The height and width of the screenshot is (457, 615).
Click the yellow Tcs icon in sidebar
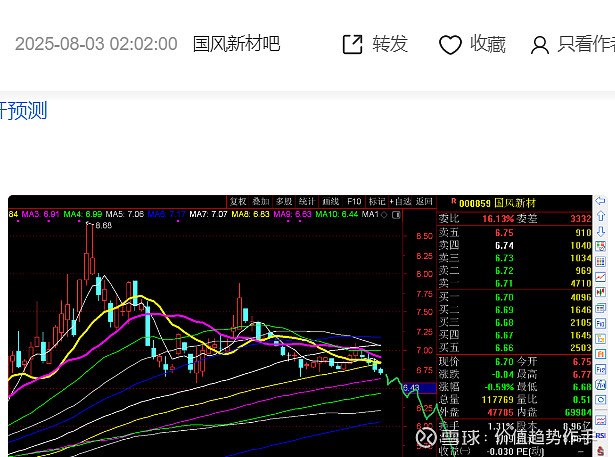point(600,339)
